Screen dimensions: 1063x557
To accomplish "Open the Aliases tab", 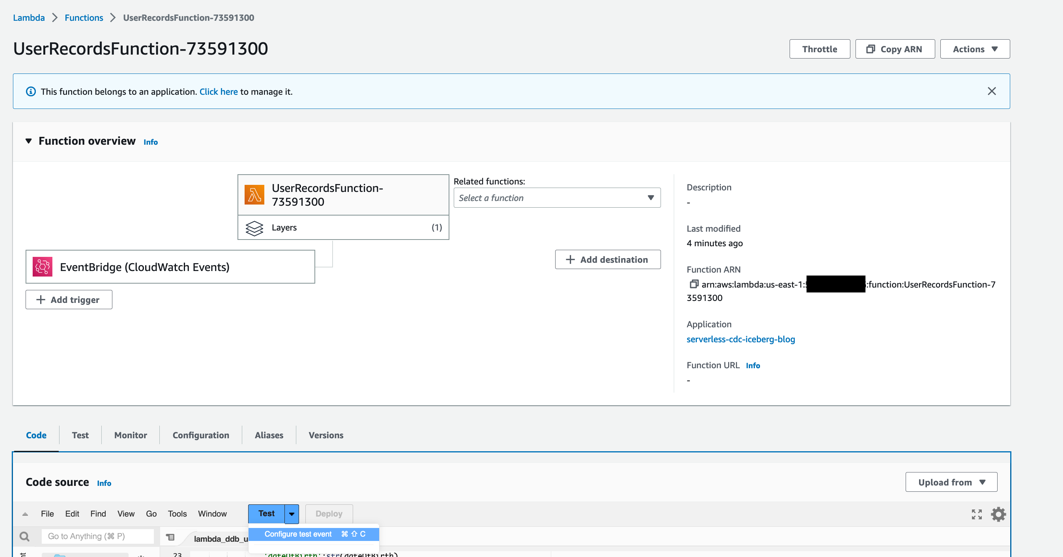I will coord(269,435).
